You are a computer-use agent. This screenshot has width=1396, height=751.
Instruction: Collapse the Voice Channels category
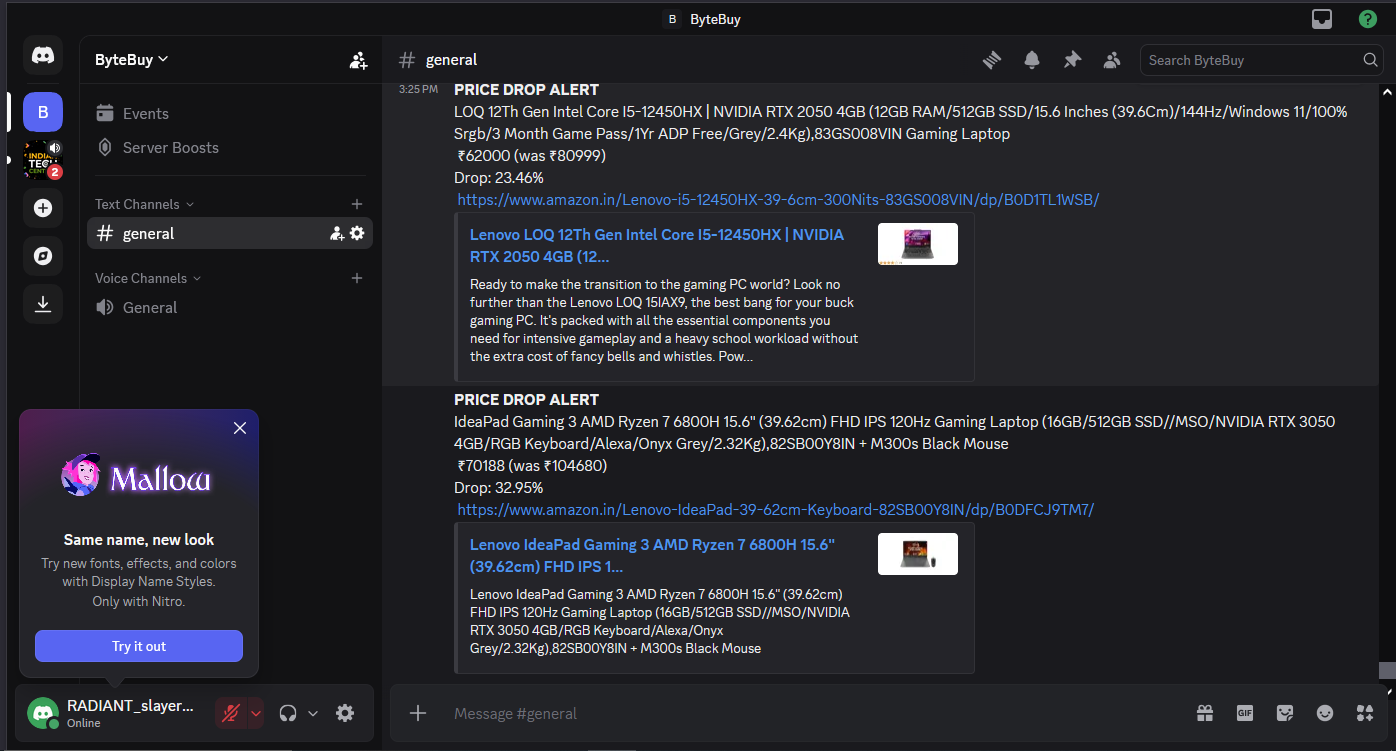click(141, 277)
